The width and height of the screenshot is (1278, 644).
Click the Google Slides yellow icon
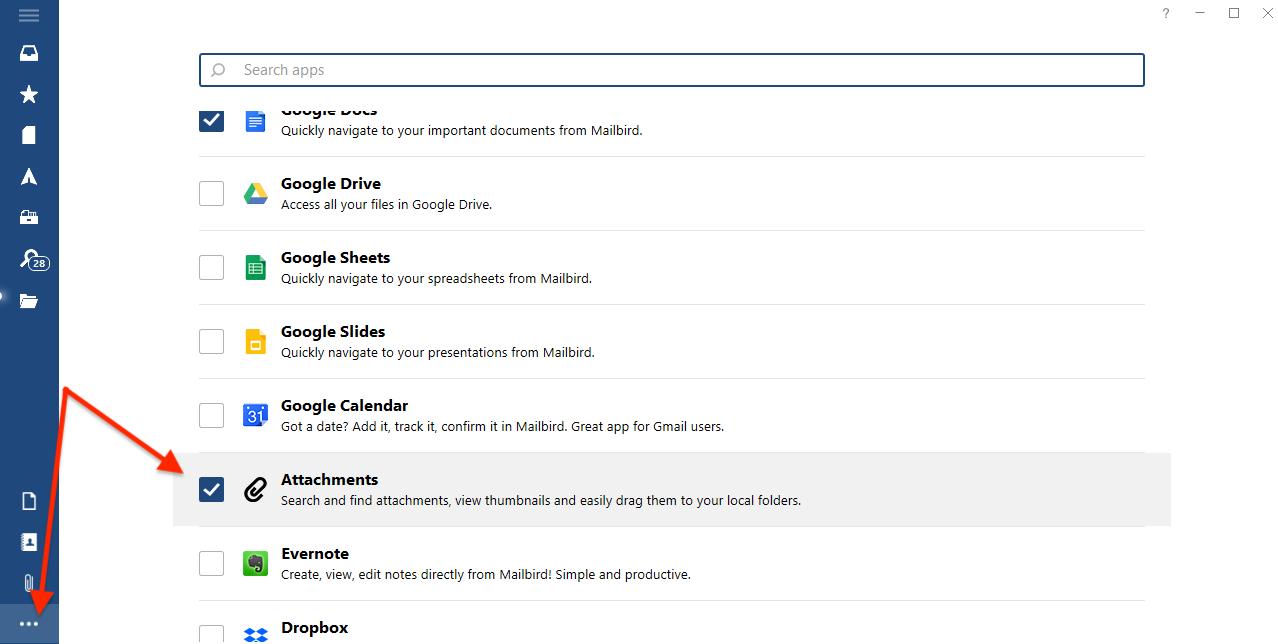pyautogui.click(x=255, y=341)
